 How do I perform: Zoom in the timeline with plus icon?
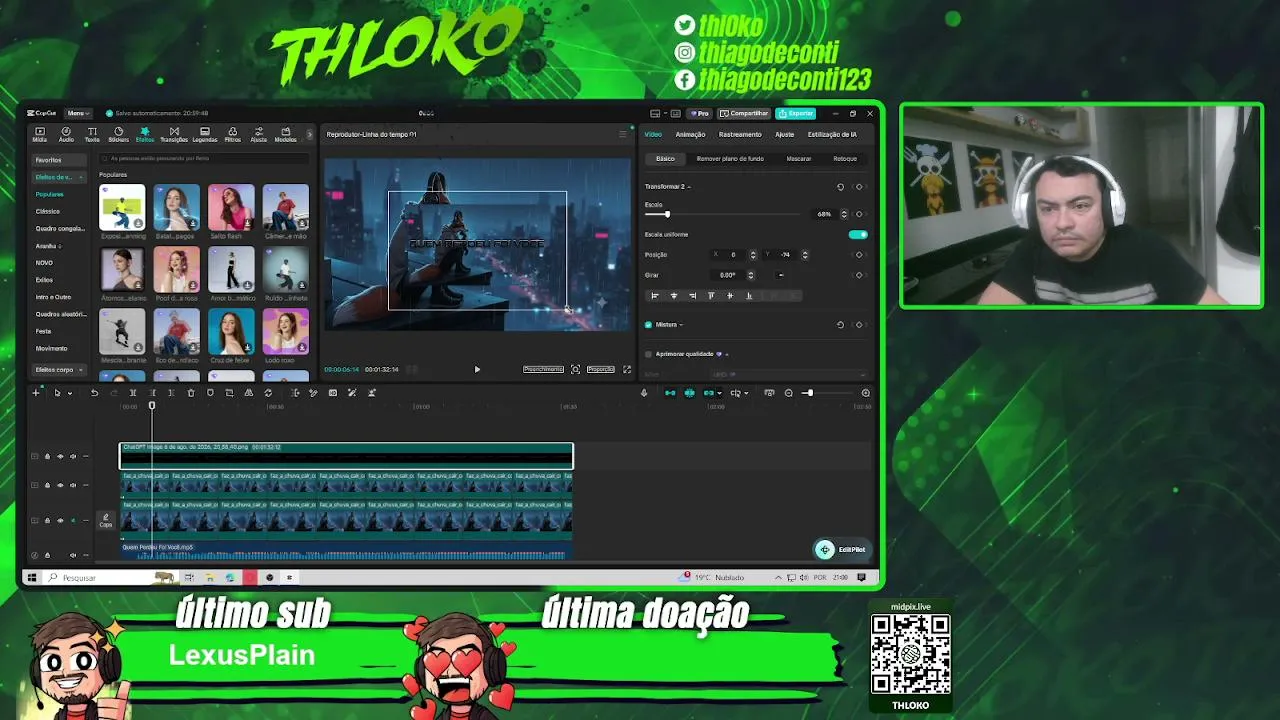pos(866,393)
